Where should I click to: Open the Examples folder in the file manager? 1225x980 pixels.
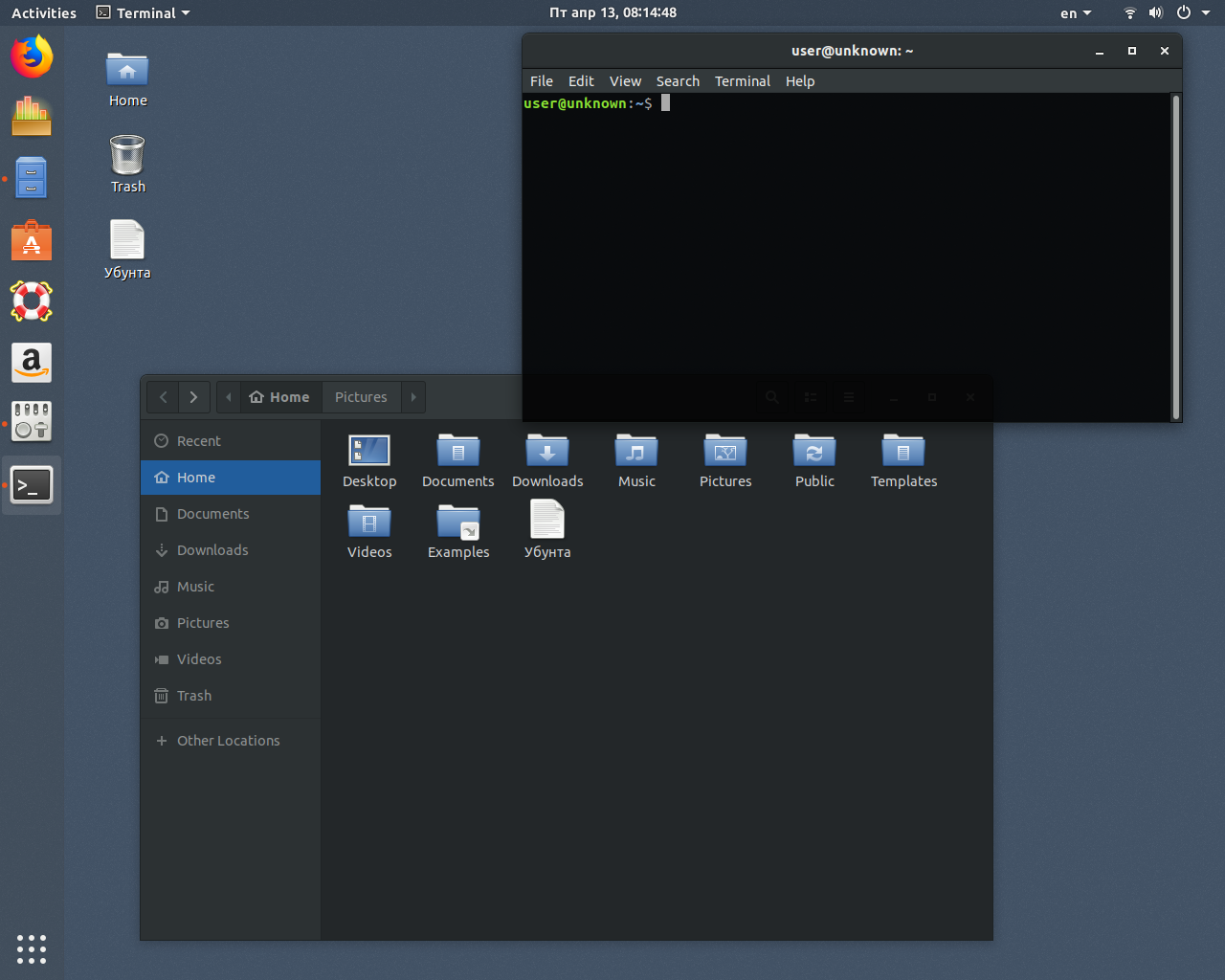pos(458,528)
